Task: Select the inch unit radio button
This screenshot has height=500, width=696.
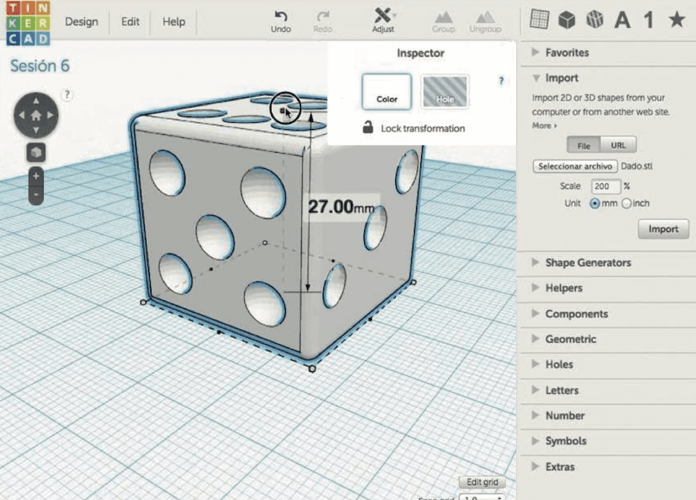Action: tap(626, 203)
